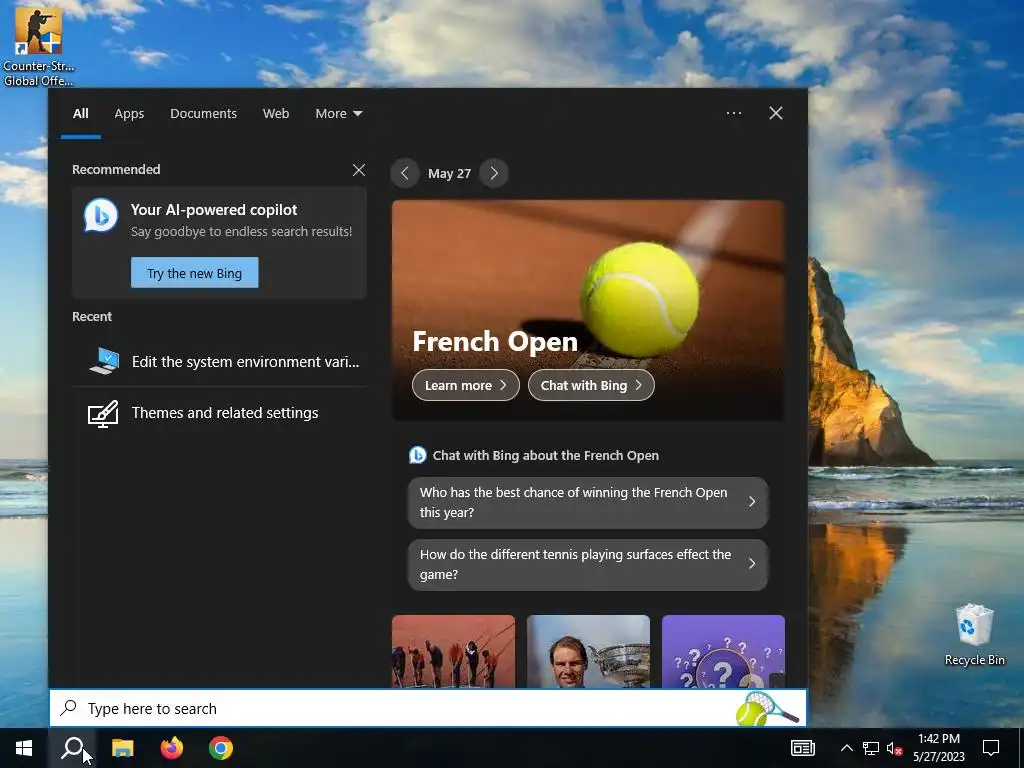Ask how tennis surfaces affect the game

tap(588, 565)
